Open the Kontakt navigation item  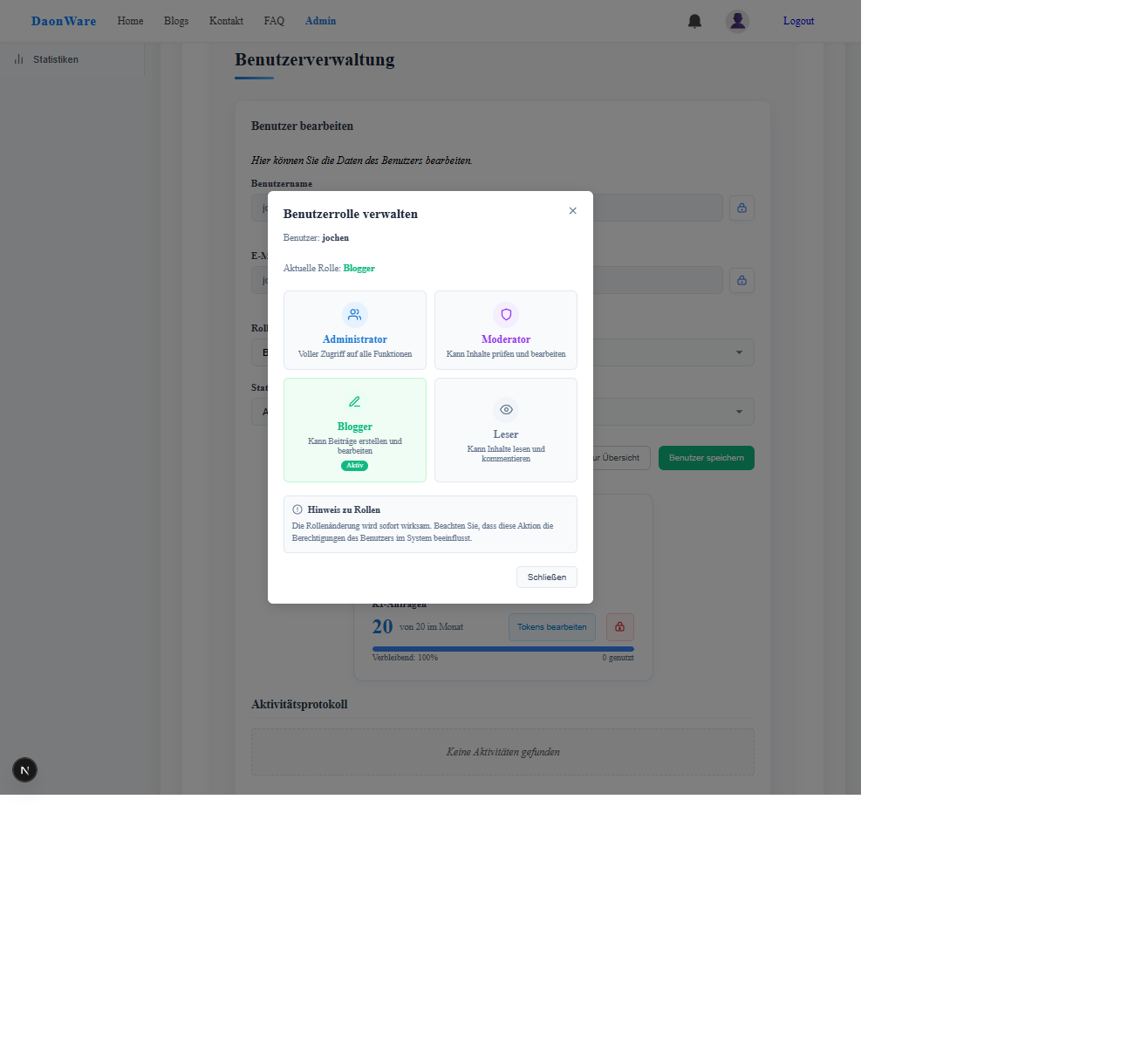tap(226, 21)
